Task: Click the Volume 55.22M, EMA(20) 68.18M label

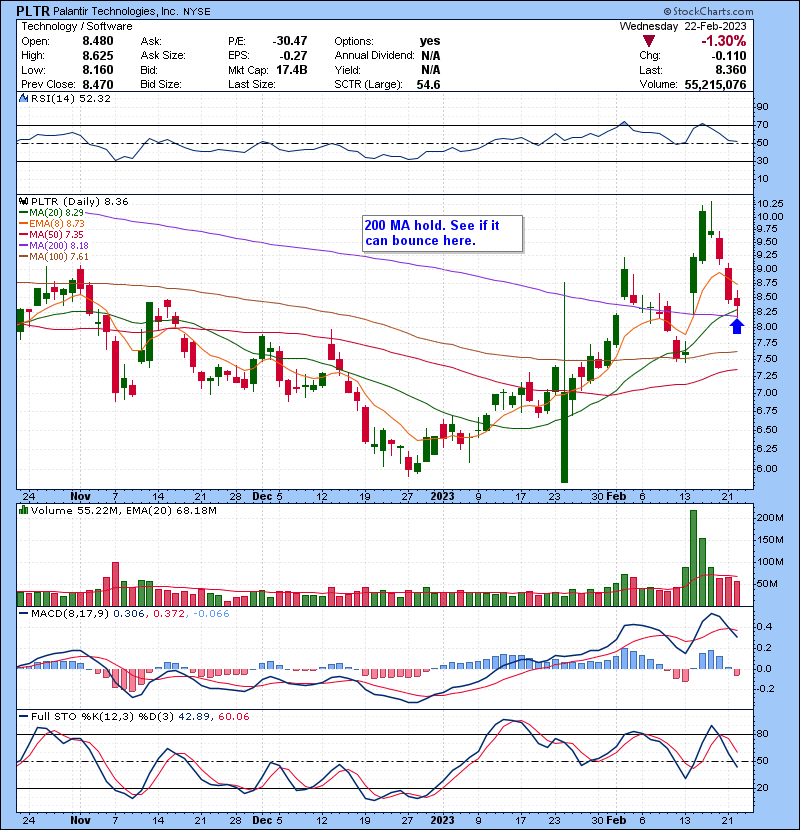Action: click(x=124, y=510)
